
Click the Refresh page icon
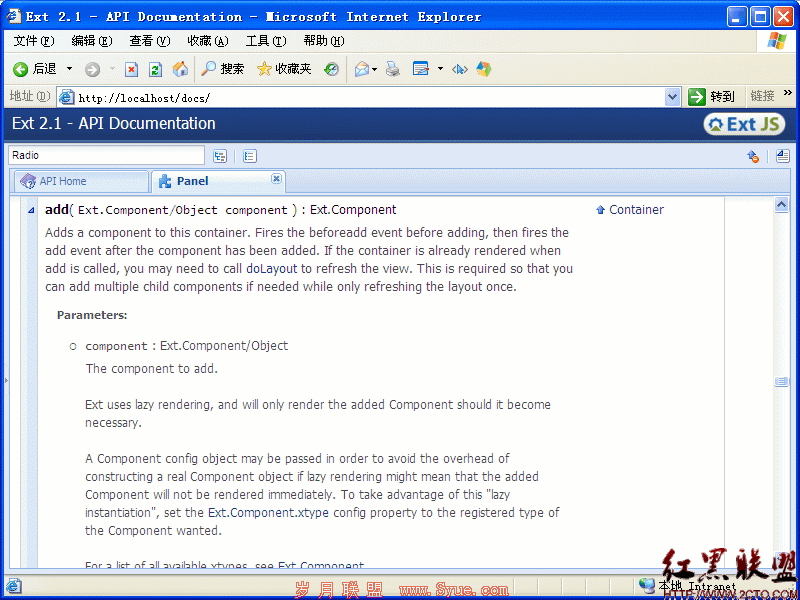pyautogui.click(x=156, y=69)
